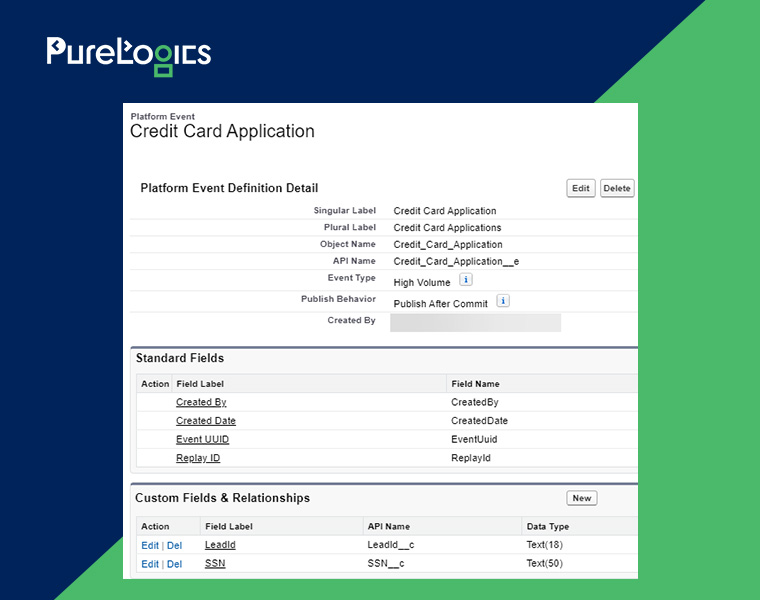Open the Replay ID field link
760x600 pixels.
198,458
